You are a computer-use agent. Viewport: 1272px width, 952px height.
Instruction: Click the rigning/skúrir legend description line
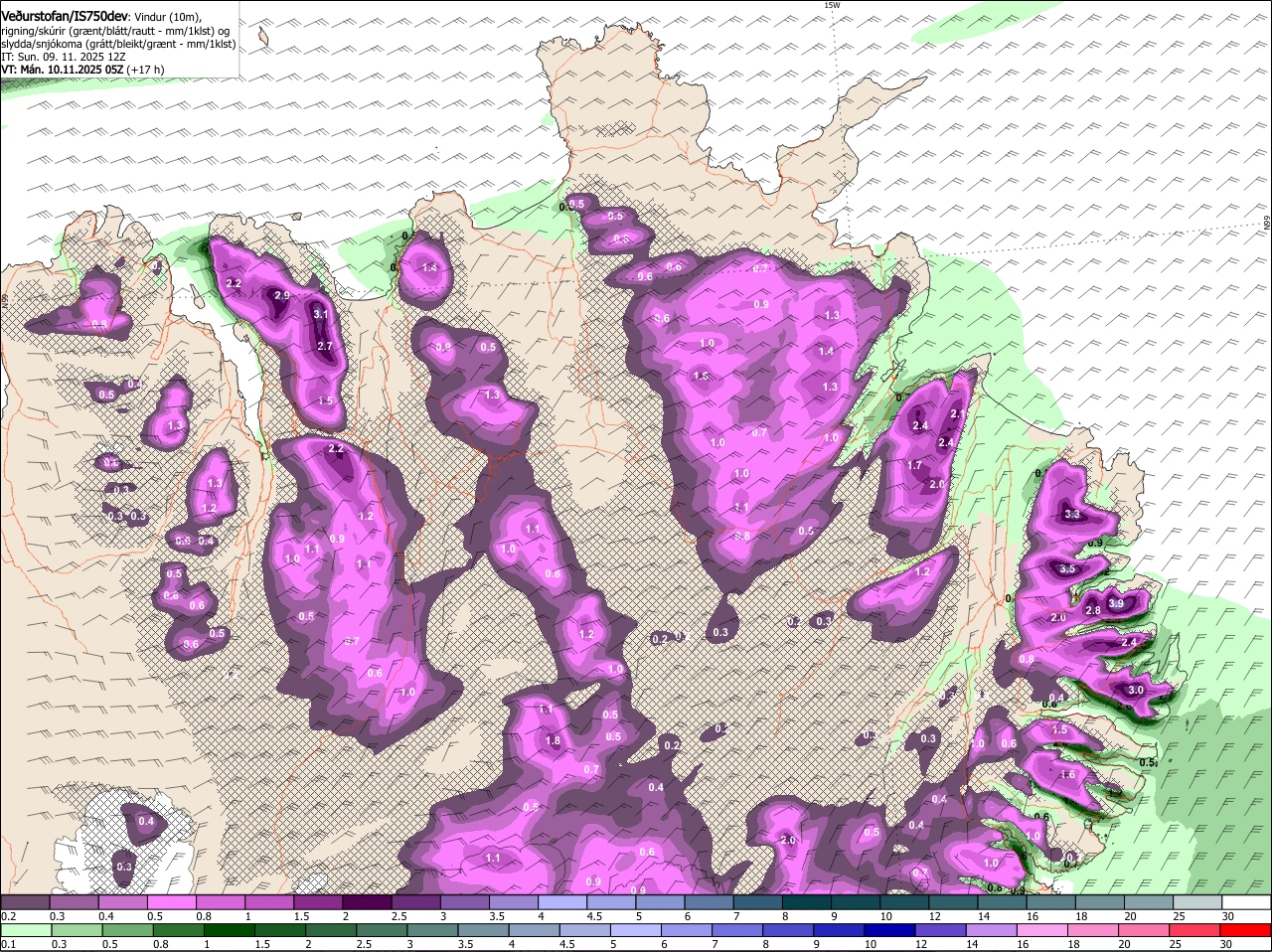(117, 31)
